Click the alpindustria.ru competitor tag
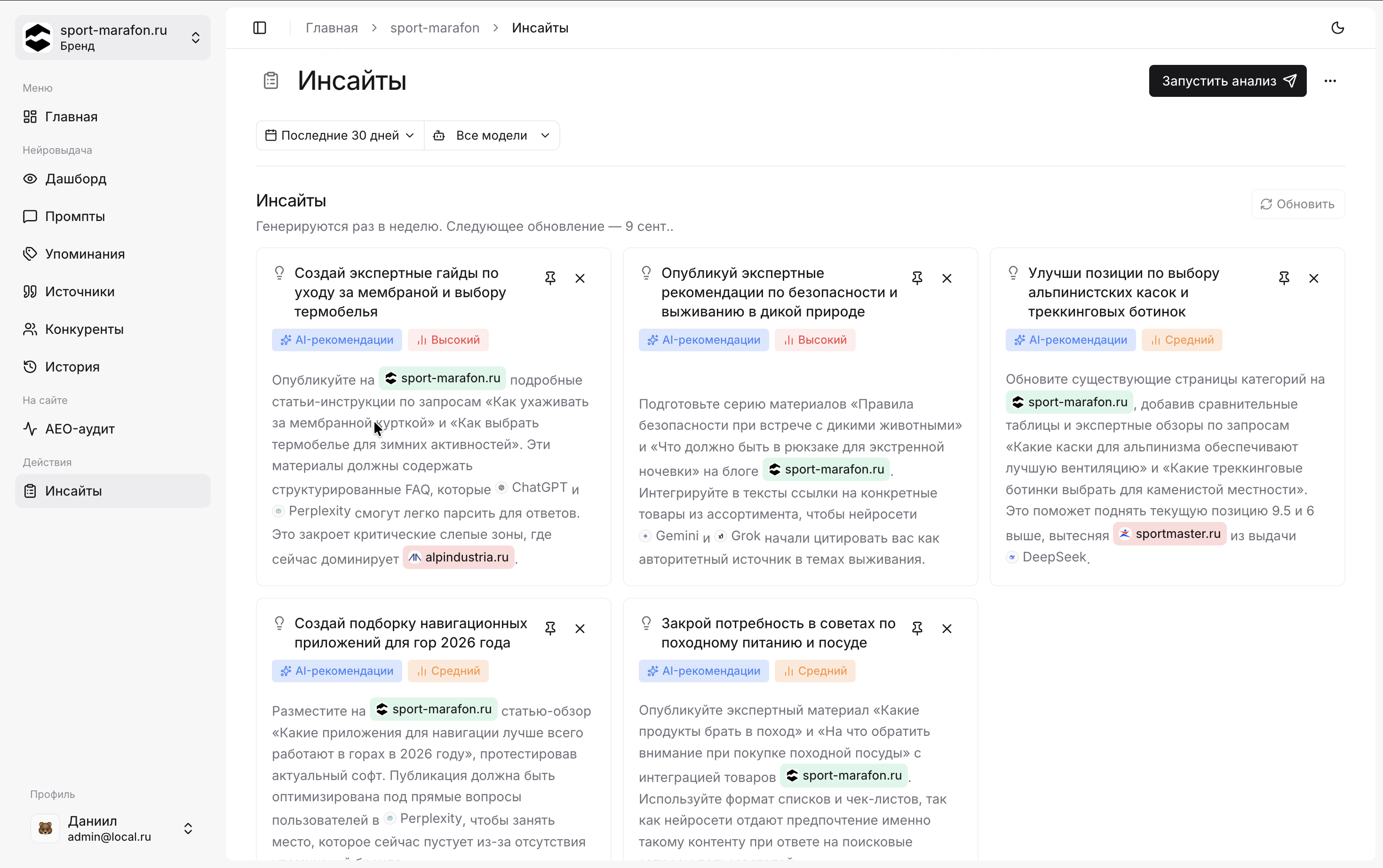1383x868 pixels. tap(458, 557)
